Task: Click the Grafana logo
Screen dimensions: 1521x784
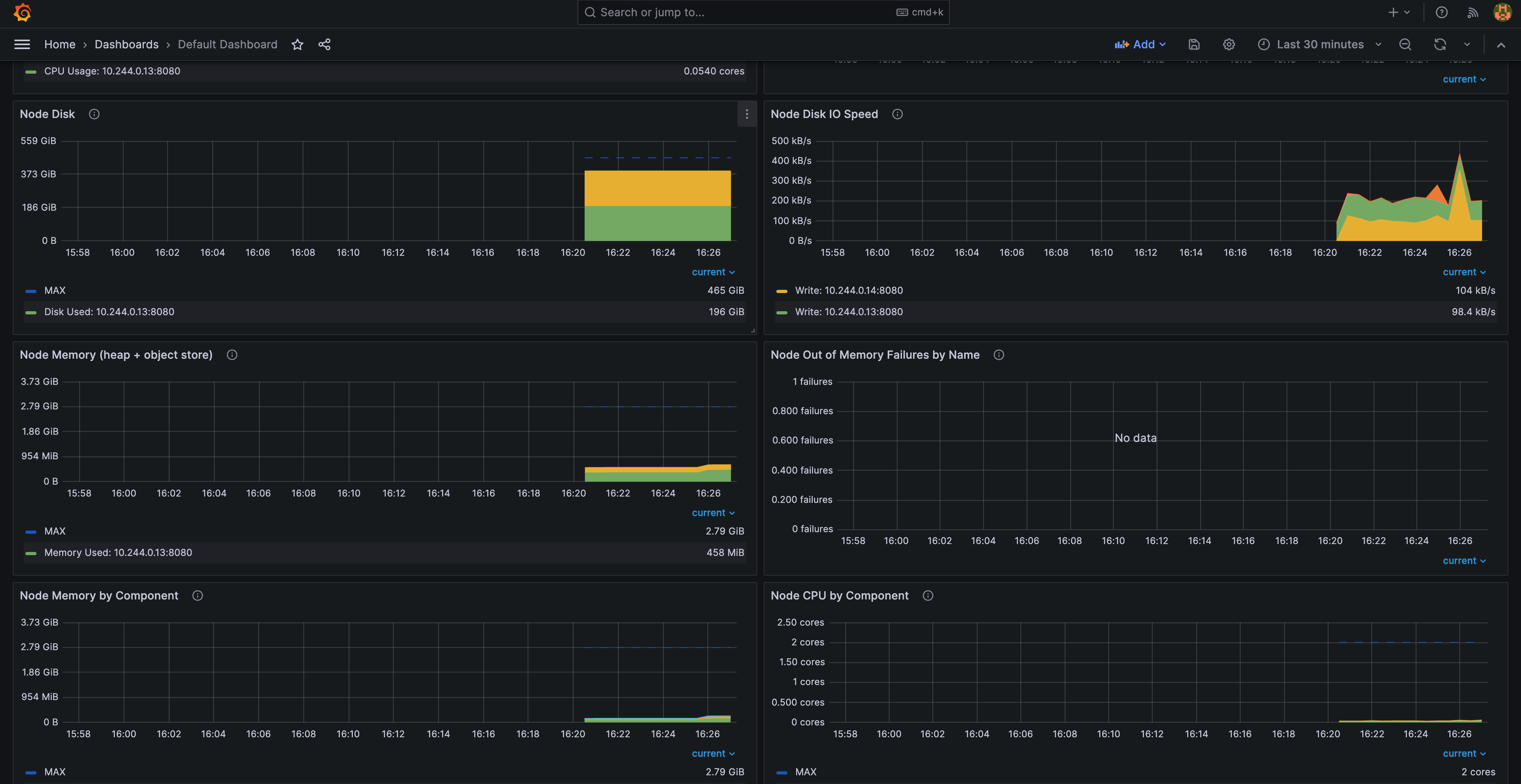Action: pos(23,12)
